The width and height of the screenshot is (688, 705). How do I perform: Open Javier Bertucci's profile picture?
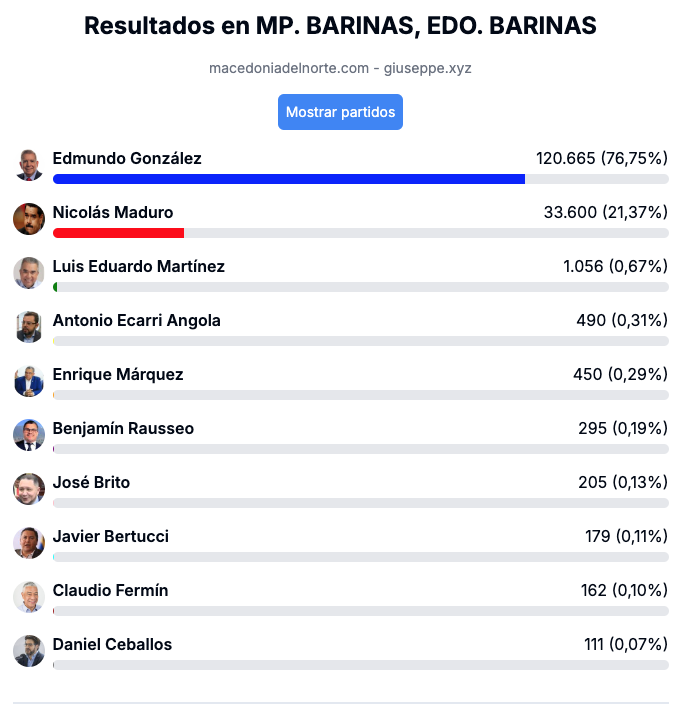tap(29, 543)
